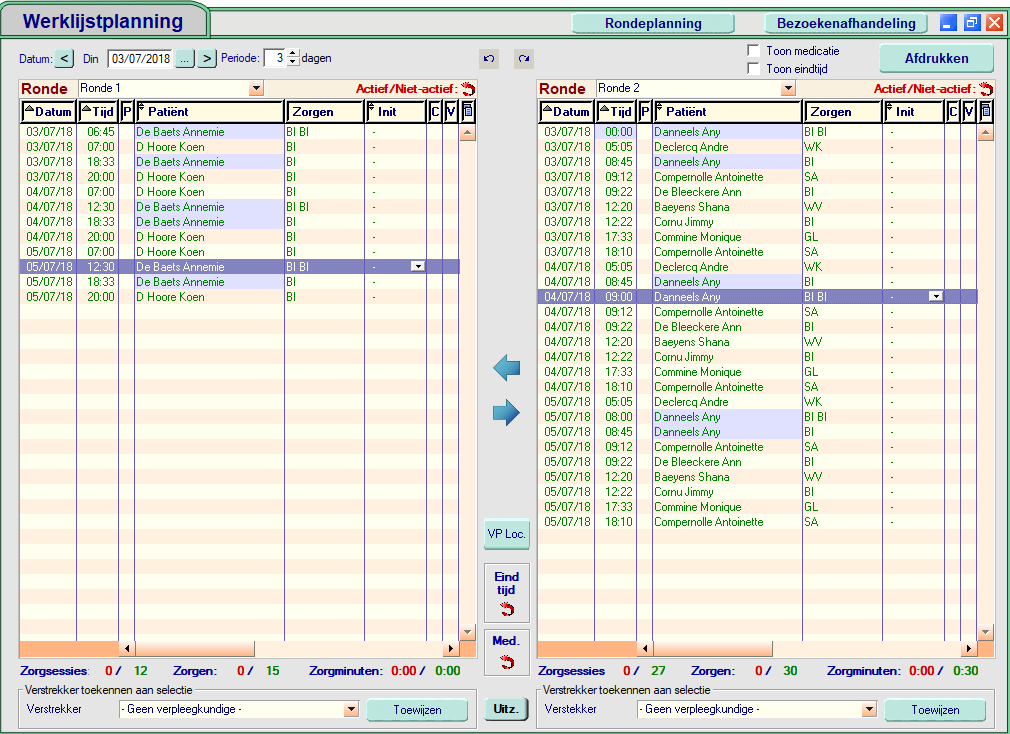
Task: Select D Hoore Koen 03/07/18 07:00 row
Action: pos(240,147)
